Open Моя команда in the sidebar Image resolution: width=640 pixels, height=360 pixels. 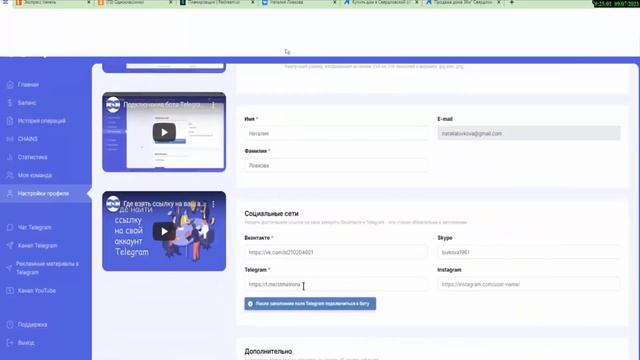click(35, 175)
